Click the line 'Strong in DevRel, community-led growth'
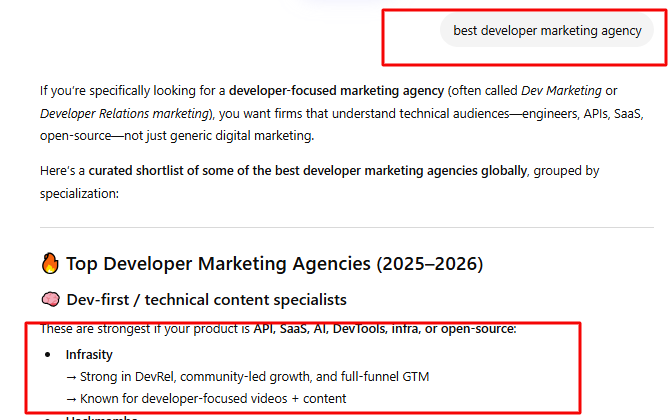This screenshot has width=669, height=420. (247, 376)
